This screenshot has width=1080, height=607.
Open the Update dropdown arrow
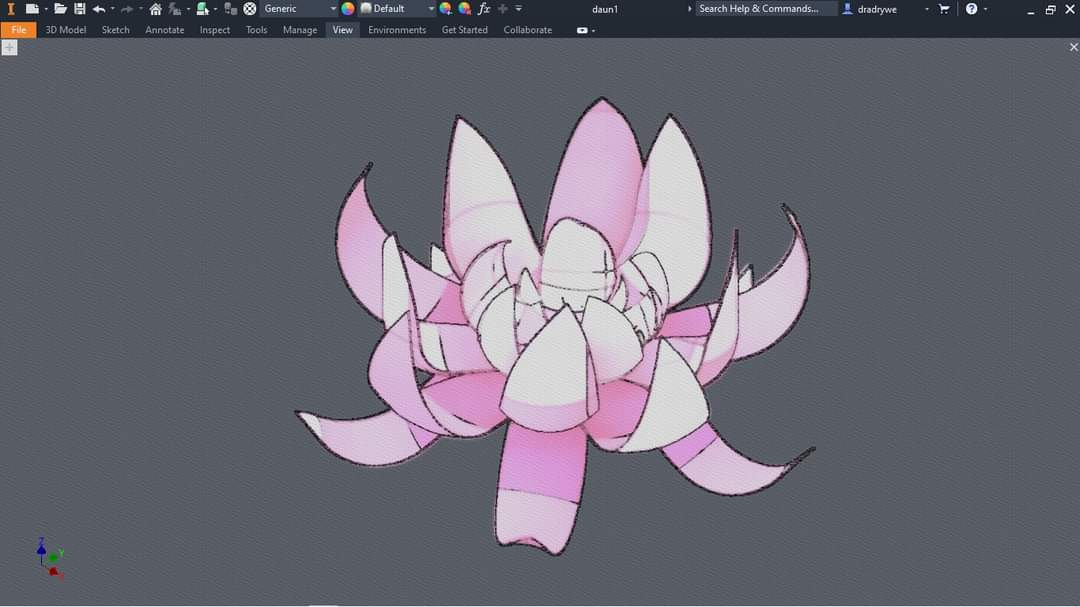pyautogui.click(x=188, y=9)
